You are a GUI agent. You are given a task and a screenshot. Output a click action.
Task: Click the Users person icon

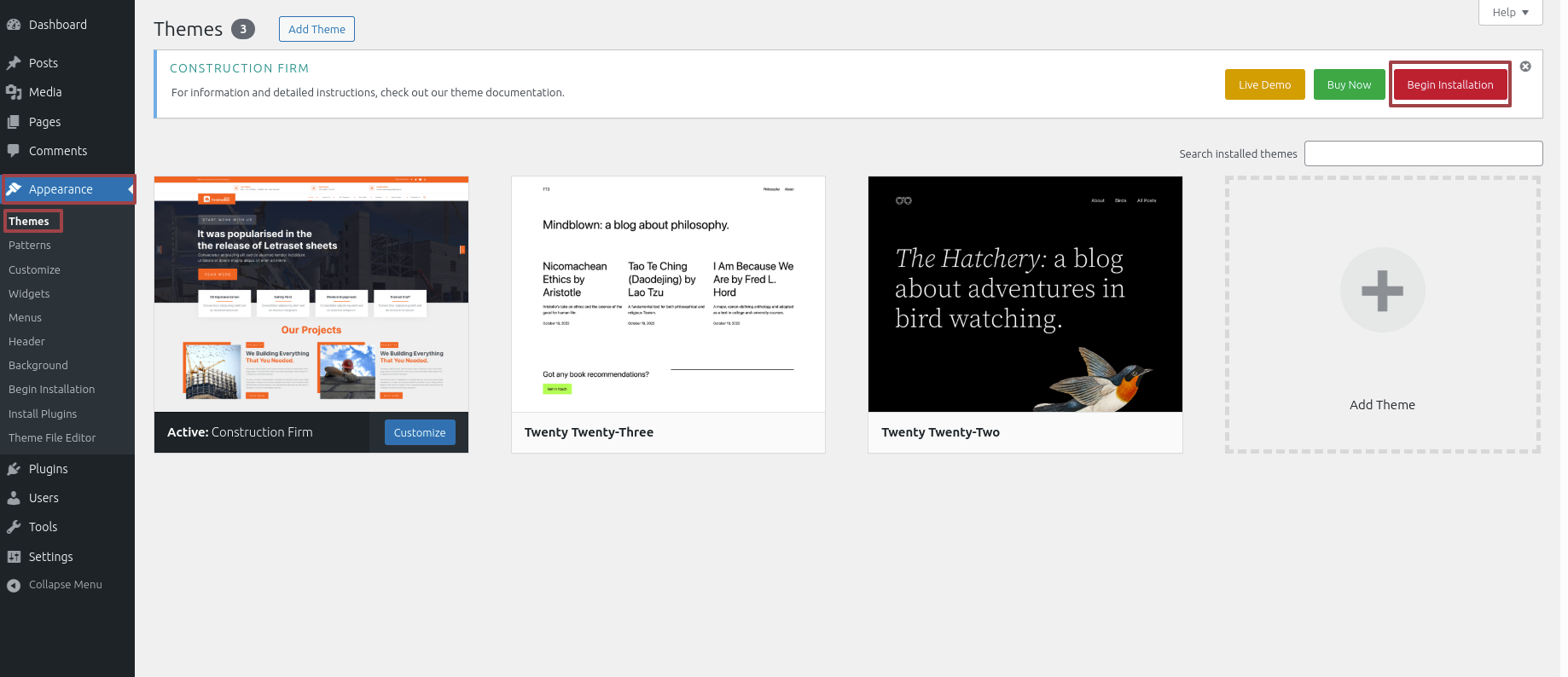pos(14,498)
